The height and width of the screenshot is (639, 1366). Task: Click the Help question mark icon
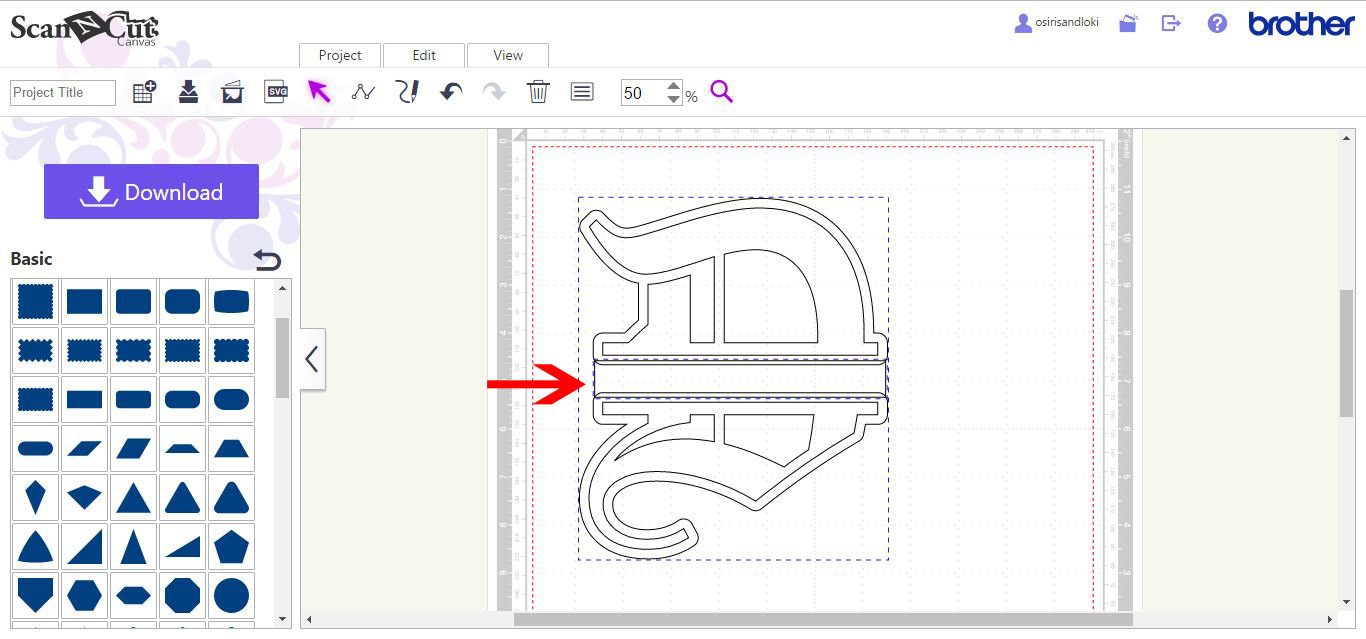point(1216,23)
